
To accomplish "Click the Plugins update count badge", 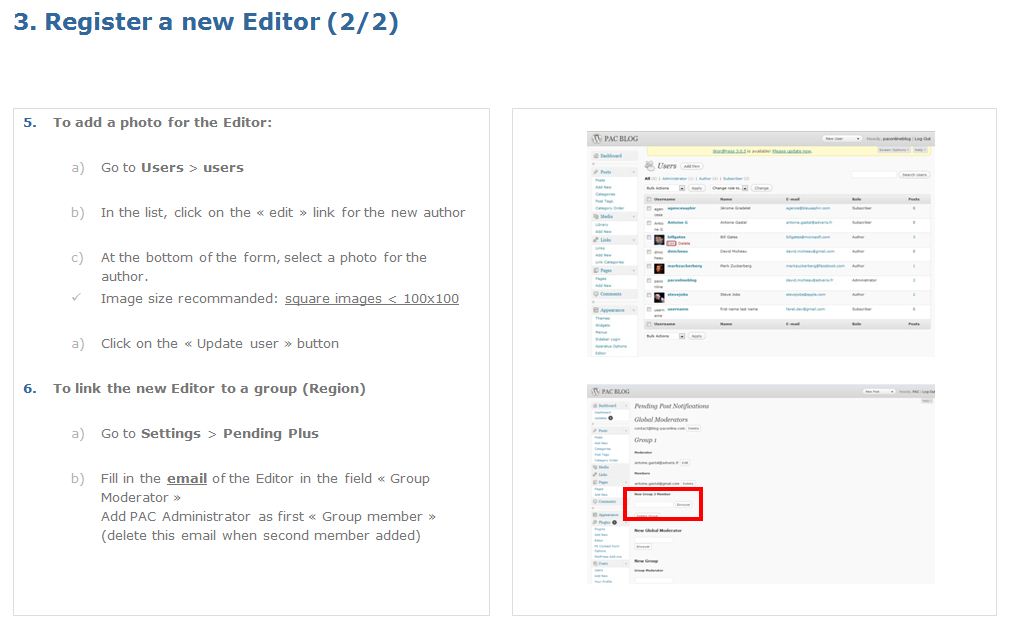I will pos(614,522).
